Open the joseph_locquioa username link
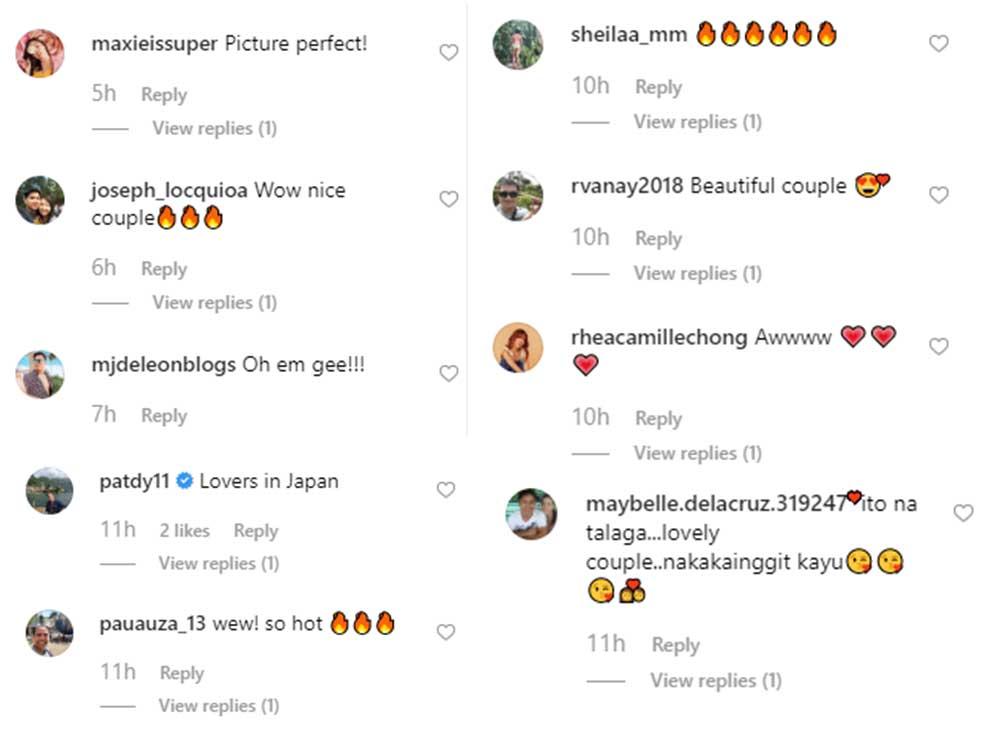Viewport: 1000px width, 750px height. (168, 190)
